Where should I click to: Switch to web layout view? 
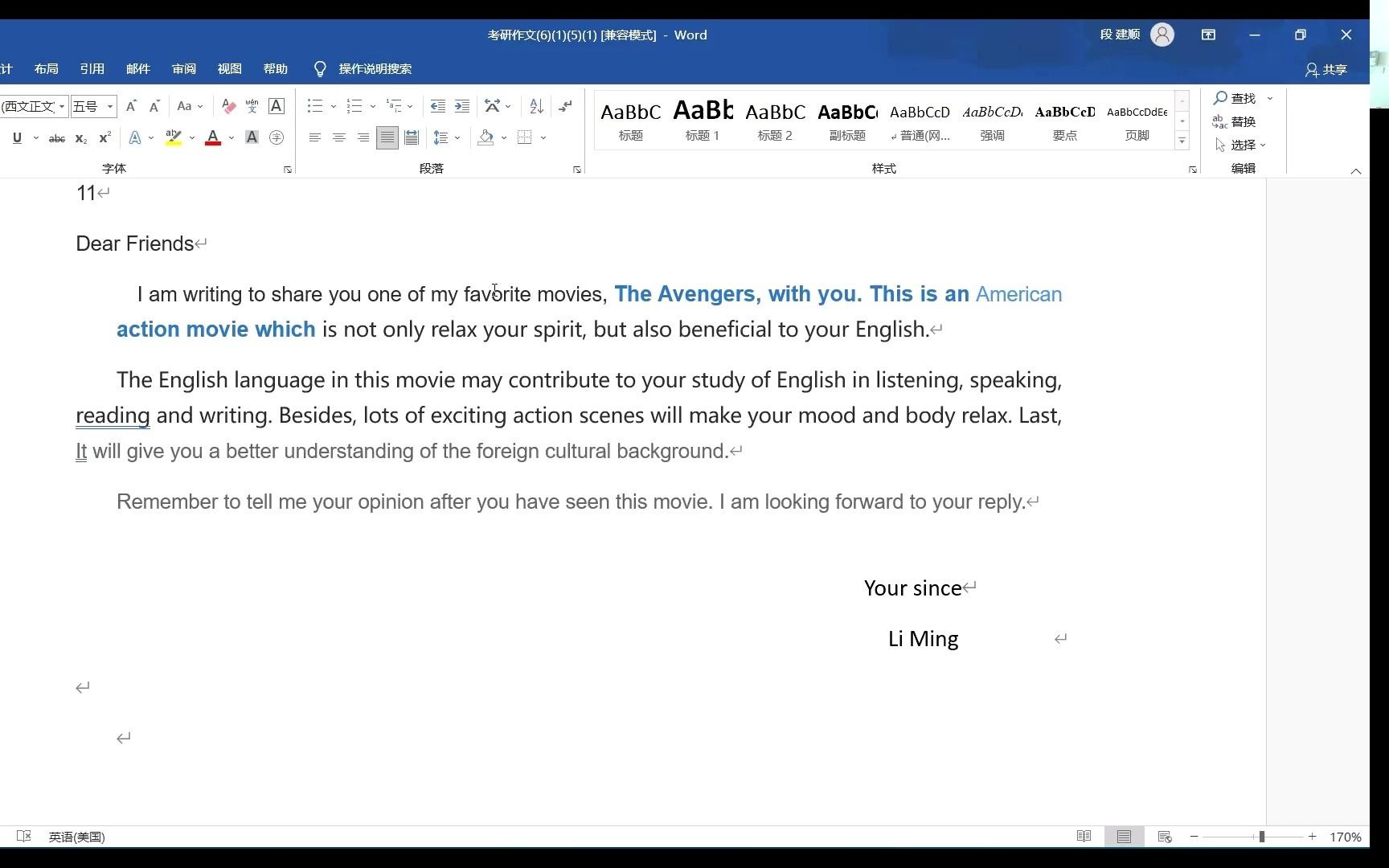(x=1164, y=837)
